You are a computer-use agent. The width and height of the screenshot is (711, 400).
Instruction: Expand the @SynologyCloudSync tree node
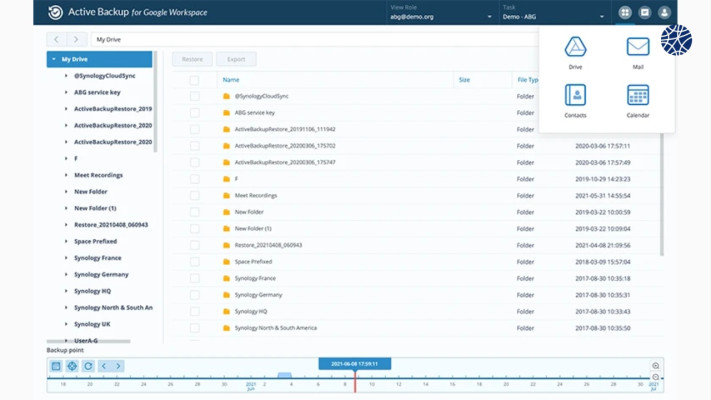(x=66, y=76)
